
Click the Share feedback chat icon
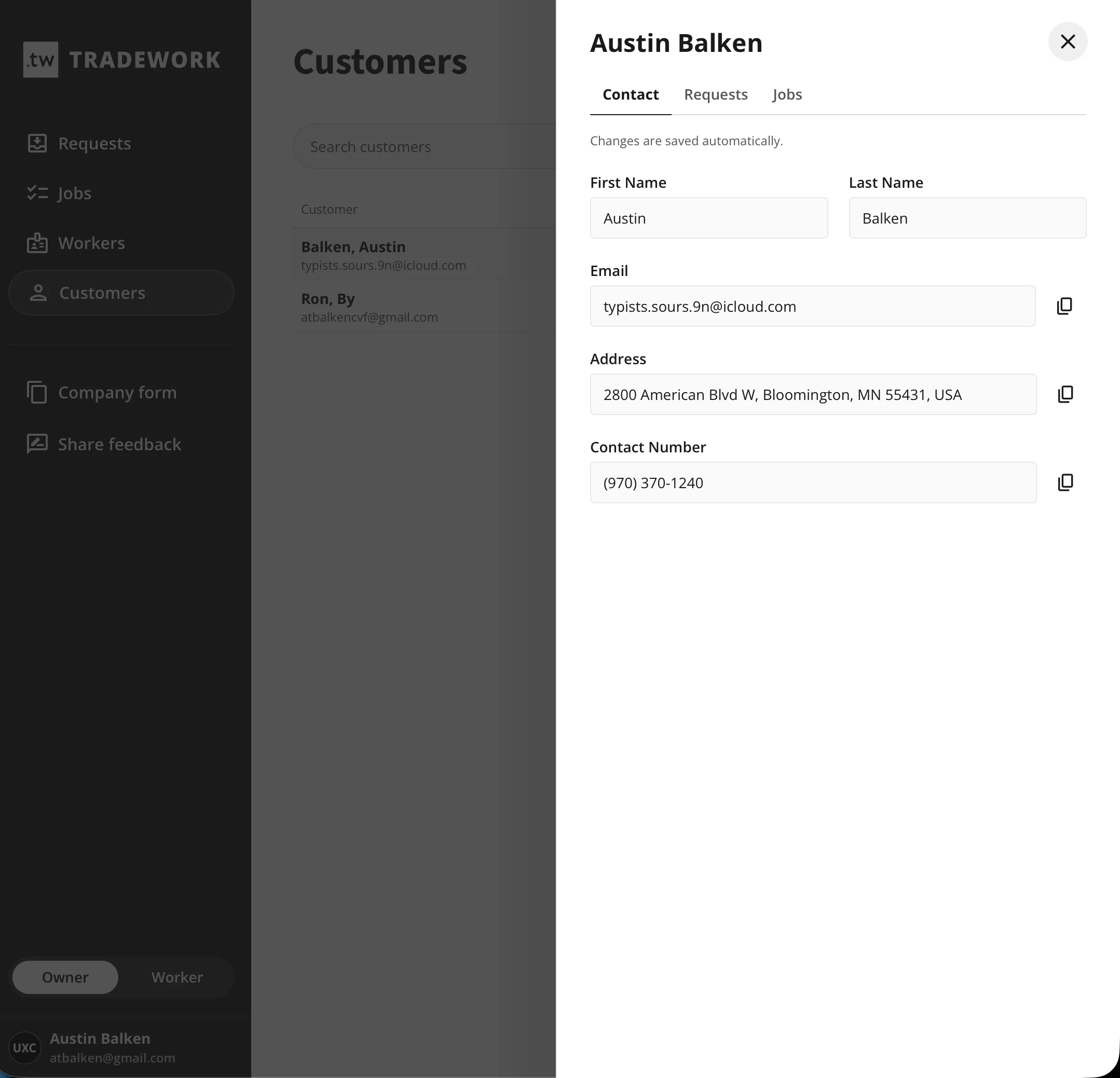coord(37,444)
